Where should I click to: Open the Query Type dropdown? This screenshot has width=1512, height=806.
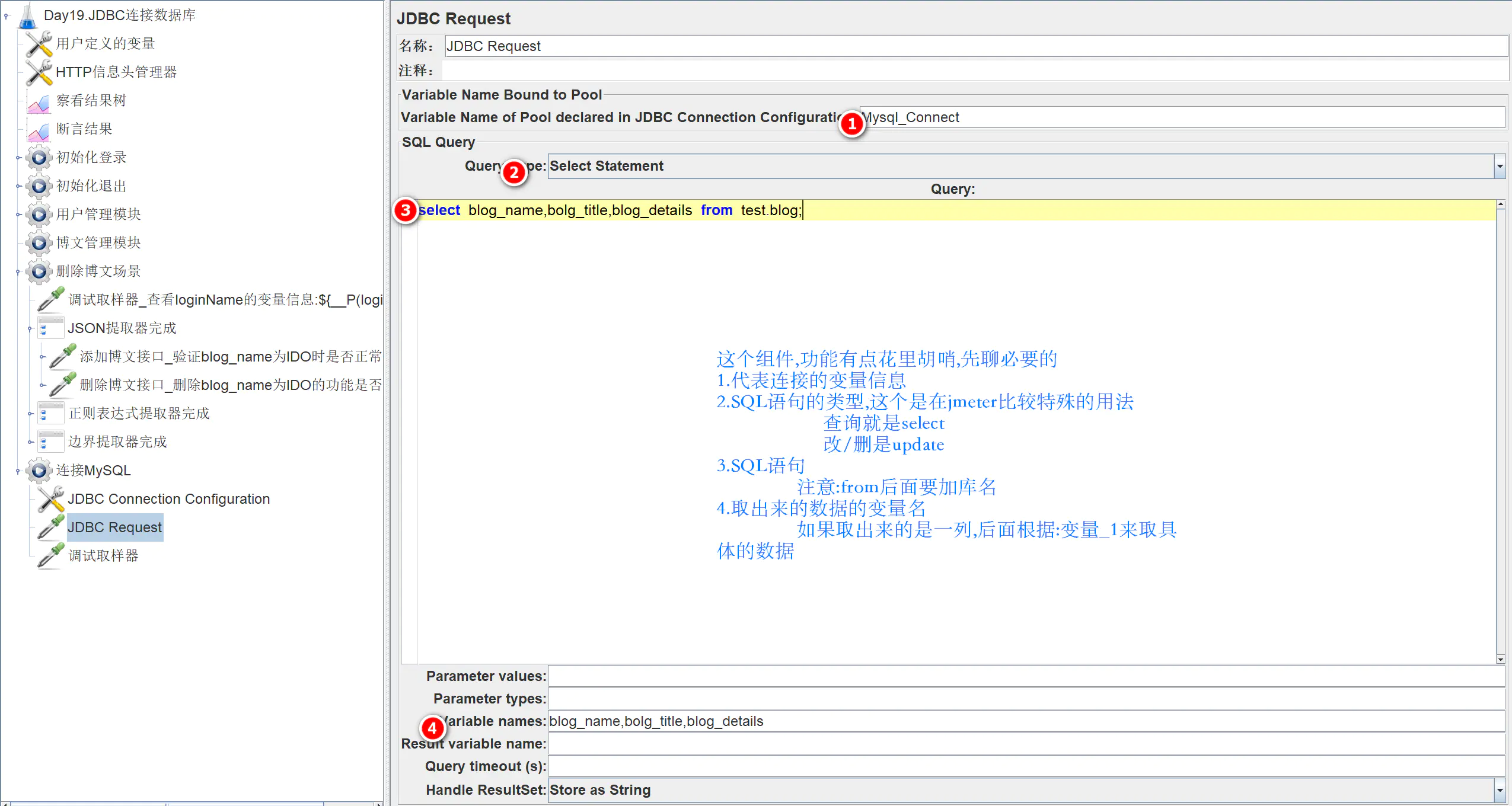point(1500,167)
